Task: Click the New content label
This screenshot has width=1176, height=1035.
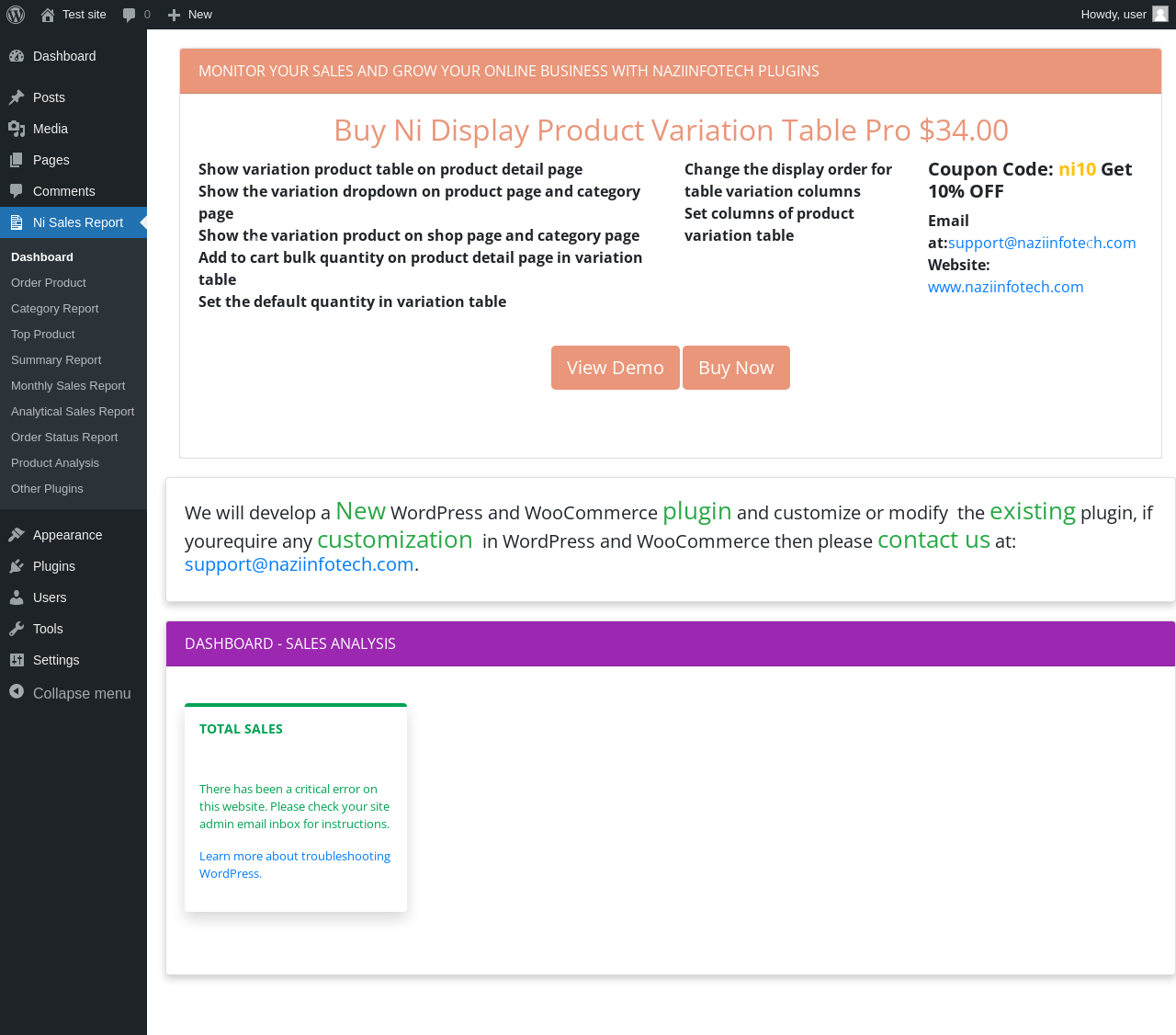Action: point(200,15)
